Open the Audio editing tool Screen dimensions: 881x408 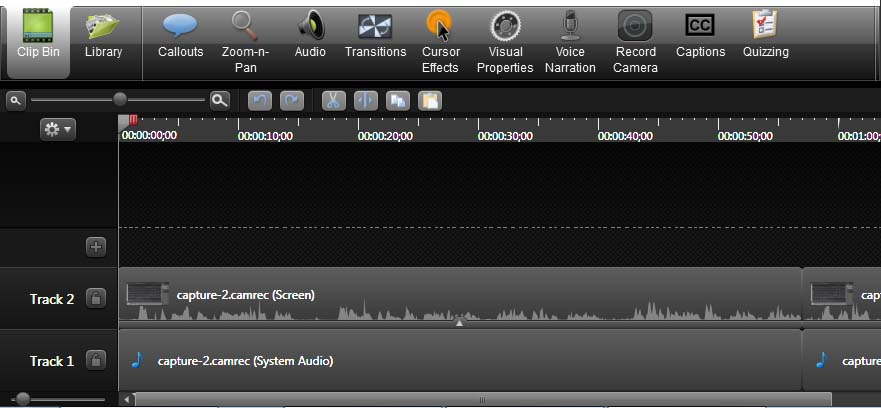tap(310, 38)
